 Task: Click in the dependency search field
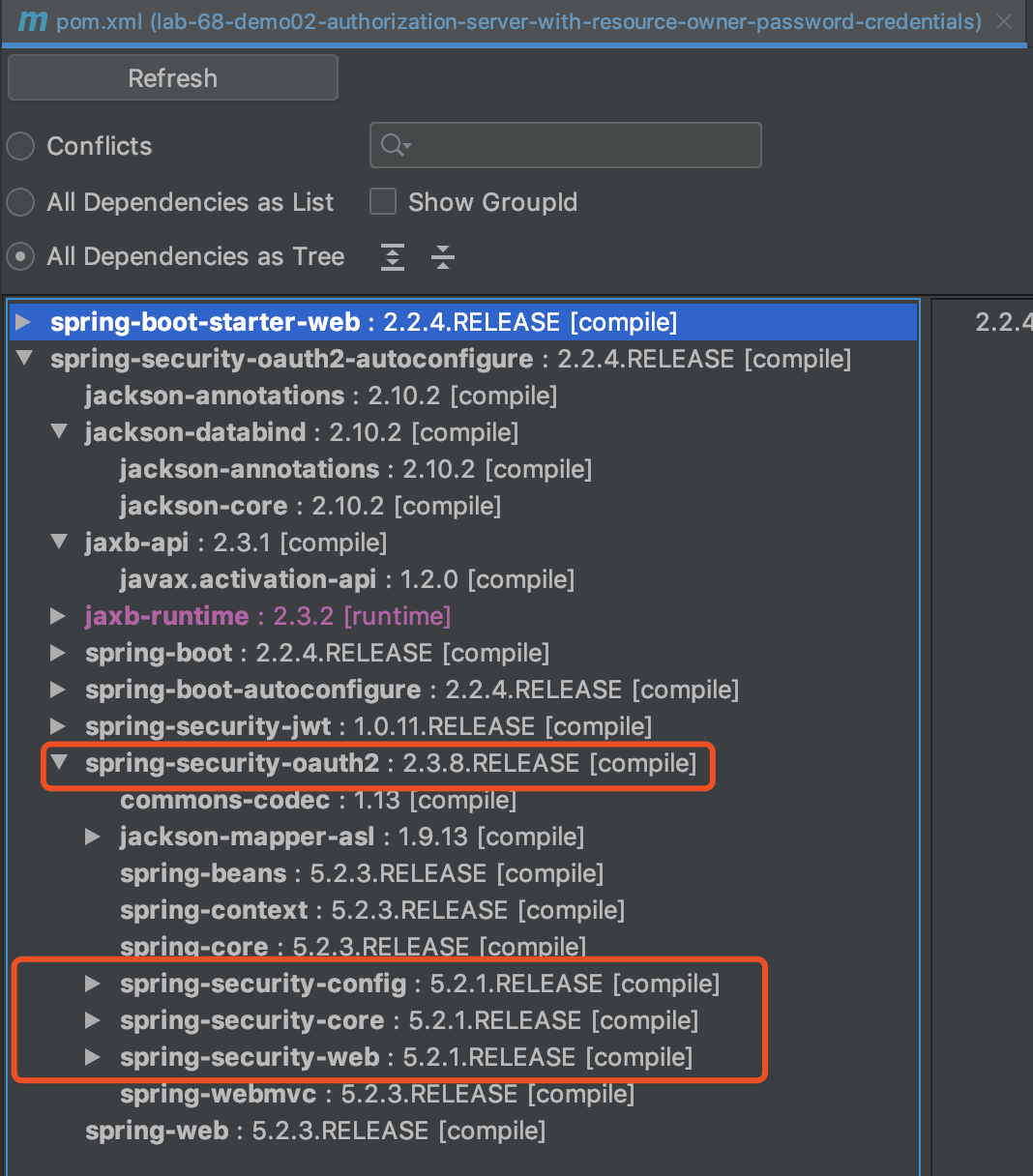pyautogui.click(x=580, y=145)
